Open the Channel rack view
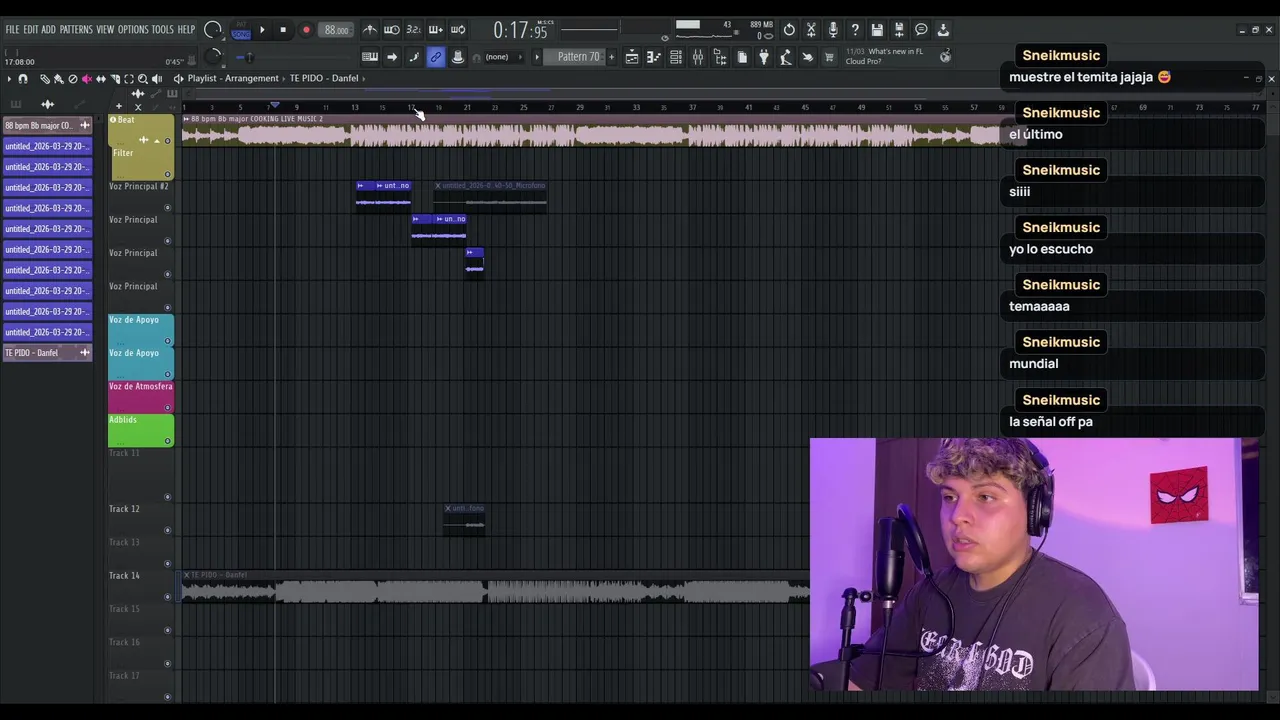 pyautogui.click(x=676, y=57)
